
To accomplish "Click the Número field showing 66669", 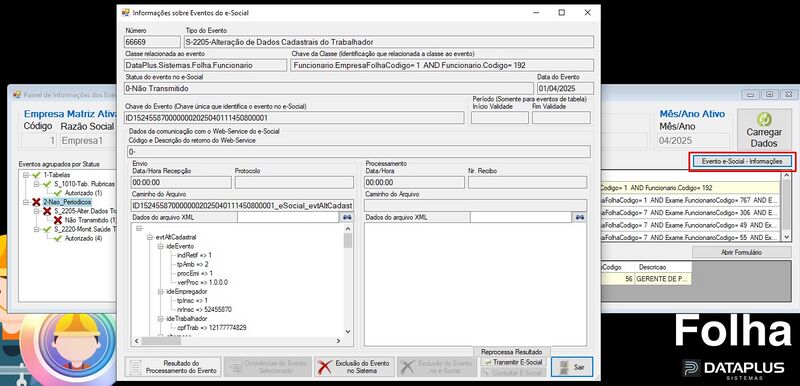I will pos(152,42).
